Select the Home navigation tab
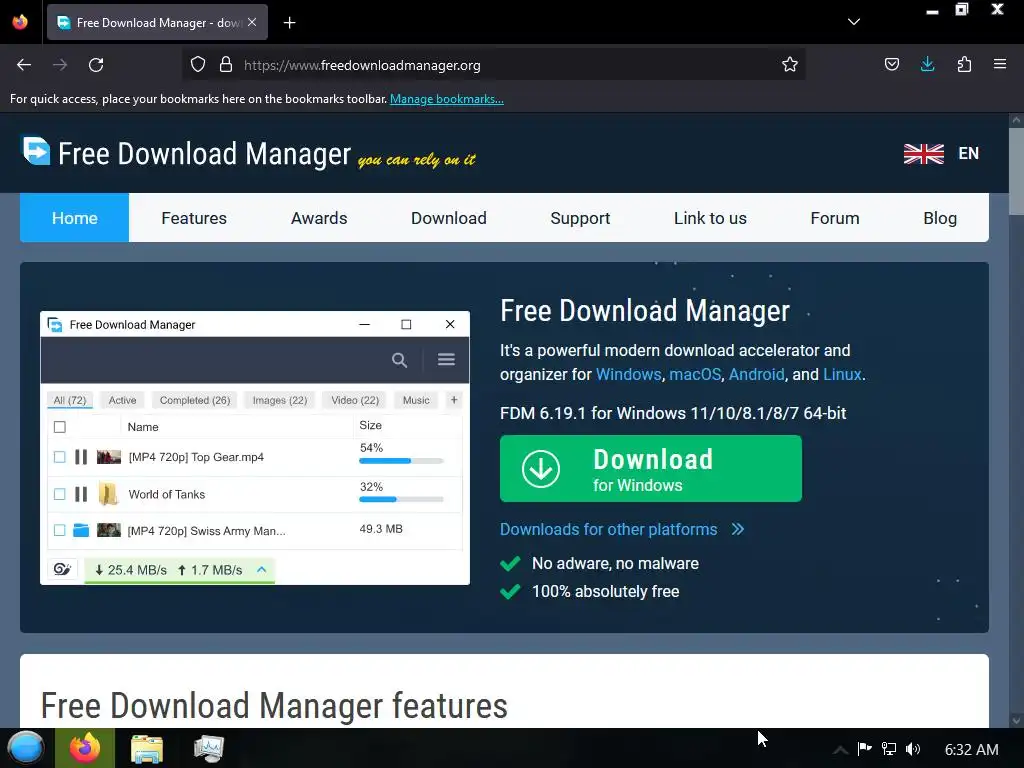Screen dimensions: 1024x768 click(x=74, y=217)
